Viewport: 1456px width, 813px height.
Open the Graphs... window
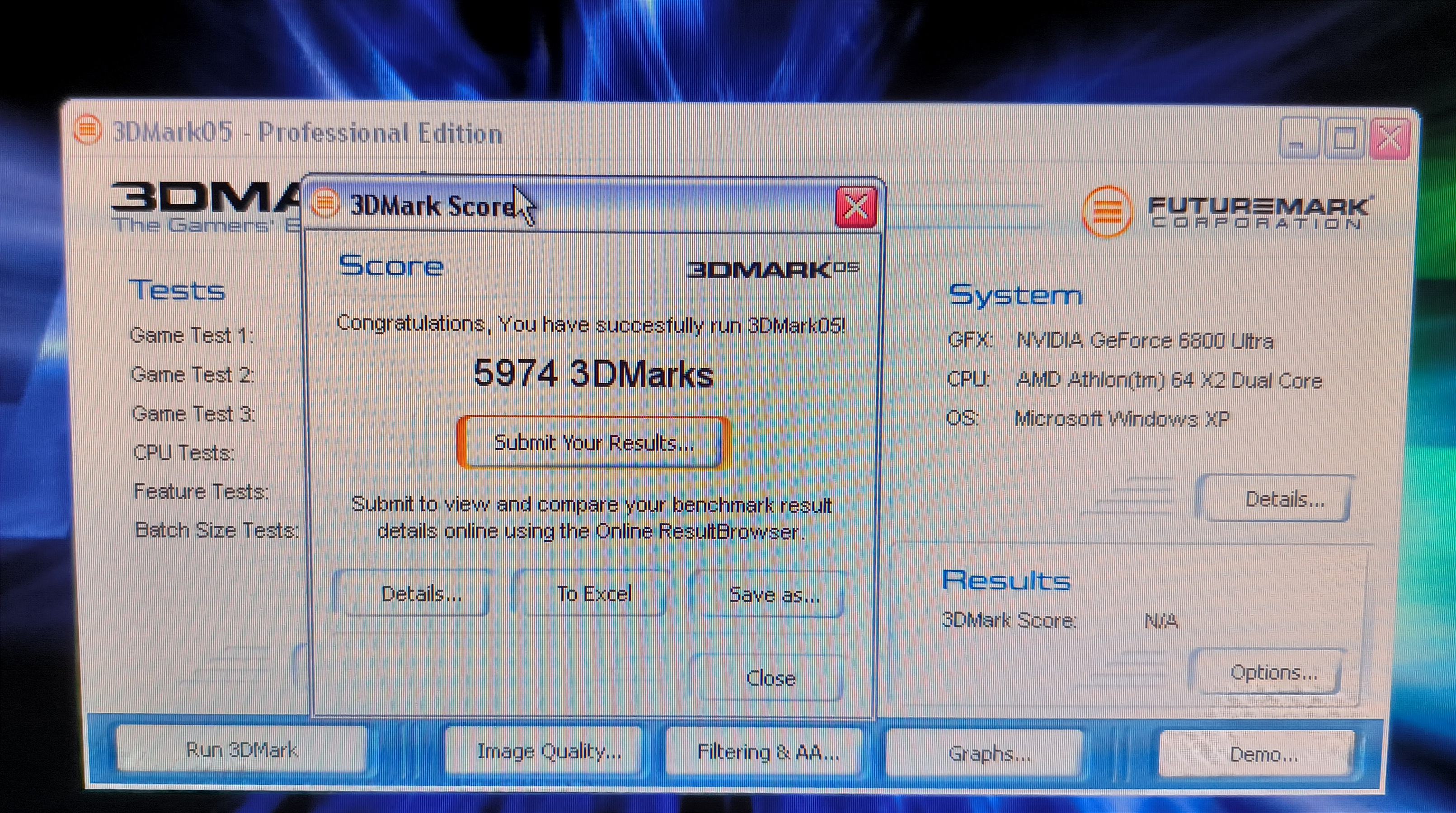tap(985, 753)
